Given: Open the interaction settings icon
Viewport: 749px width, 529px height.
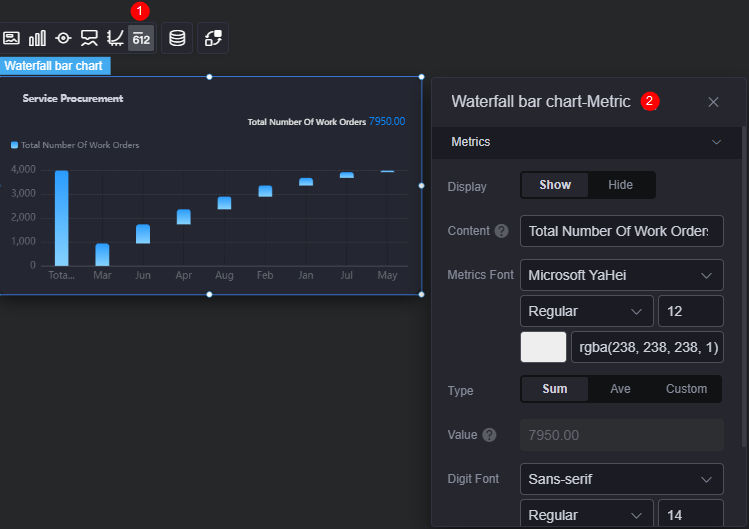Looking at the screenshot, I should pos(213,38).
